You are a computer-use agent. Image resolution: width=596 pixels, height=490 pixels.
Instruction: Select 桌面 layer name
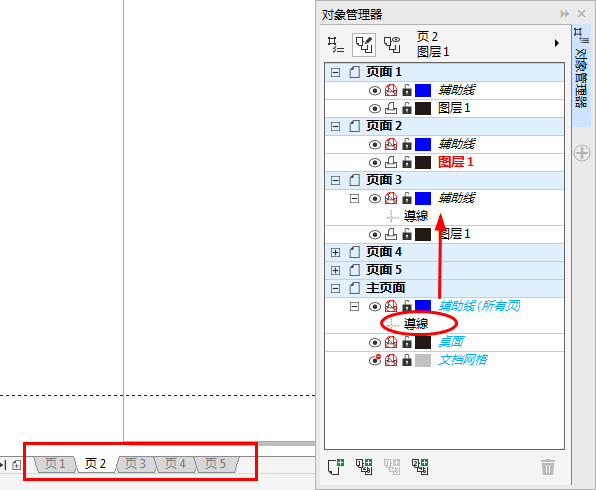(451, 342)
